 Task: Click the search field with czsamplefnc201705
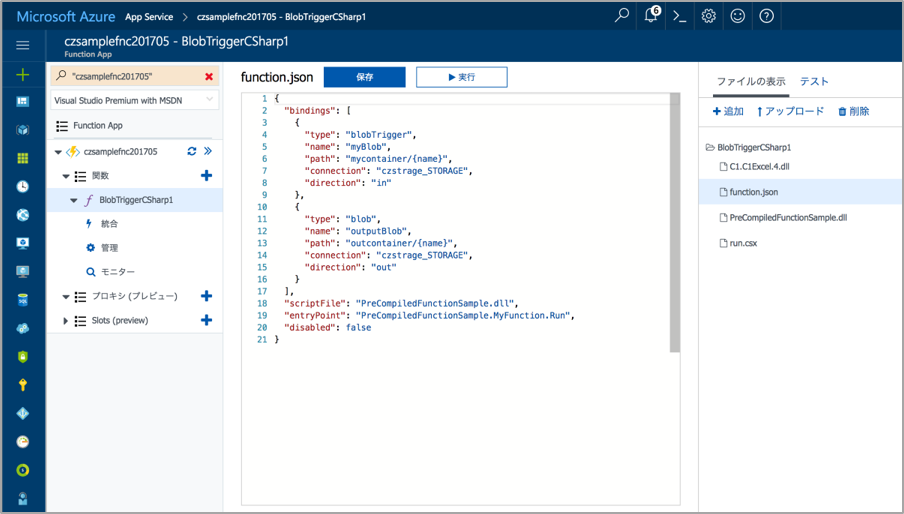135,76
